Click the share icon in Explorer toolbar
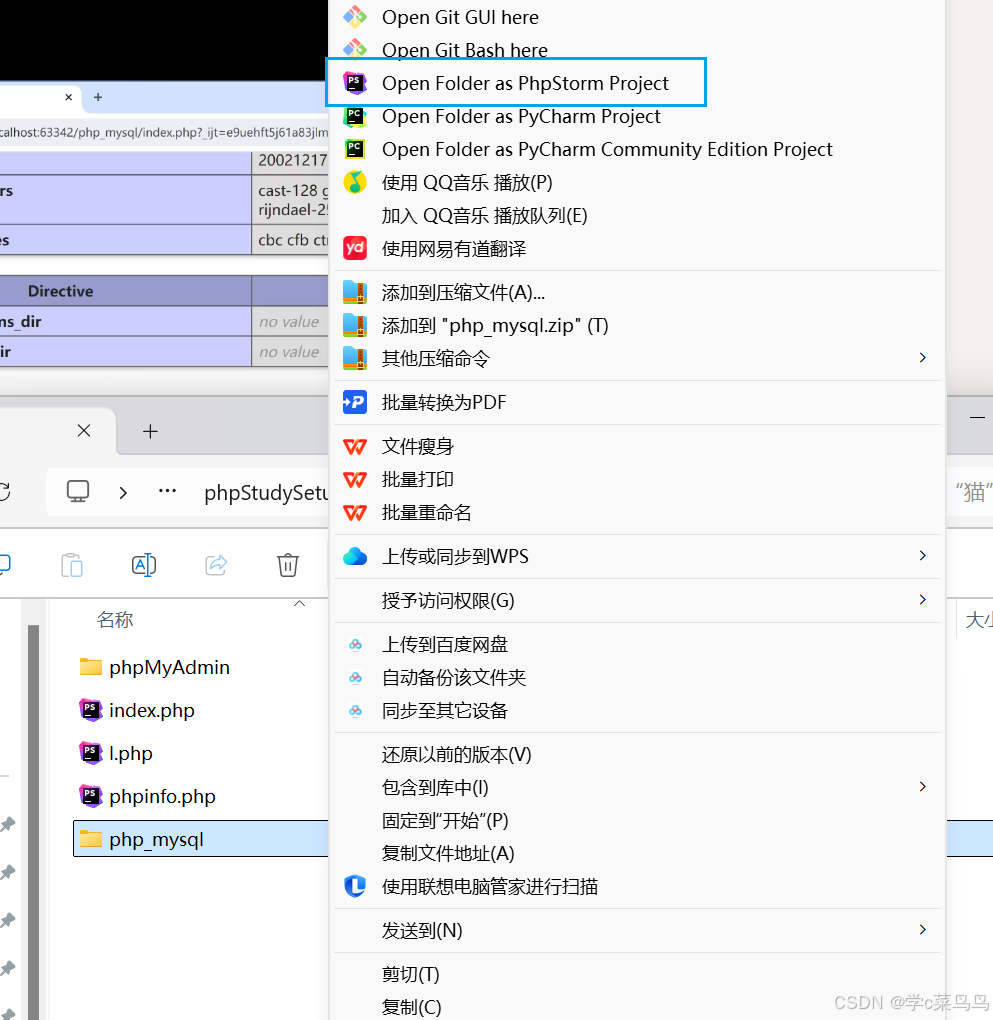Viewport: 993px width, 1020px height. [x=216, y=565]
